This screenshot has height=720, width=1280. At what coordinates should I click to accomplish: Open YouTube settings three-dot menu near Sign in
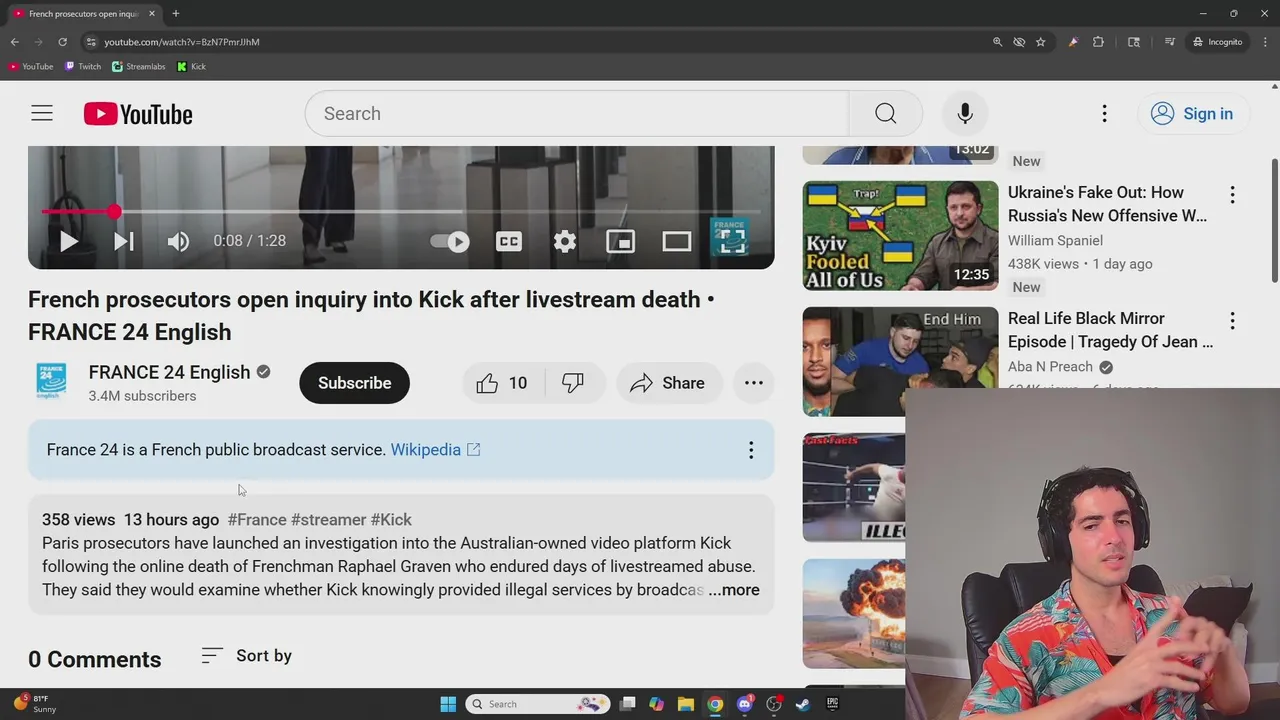[1104, 114]
